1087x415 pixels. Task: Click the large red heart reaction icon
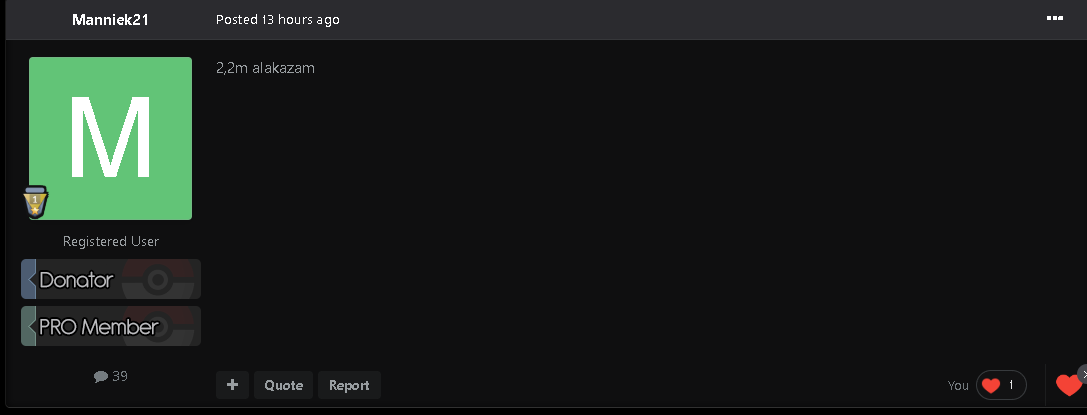[x=1068, y=385]
